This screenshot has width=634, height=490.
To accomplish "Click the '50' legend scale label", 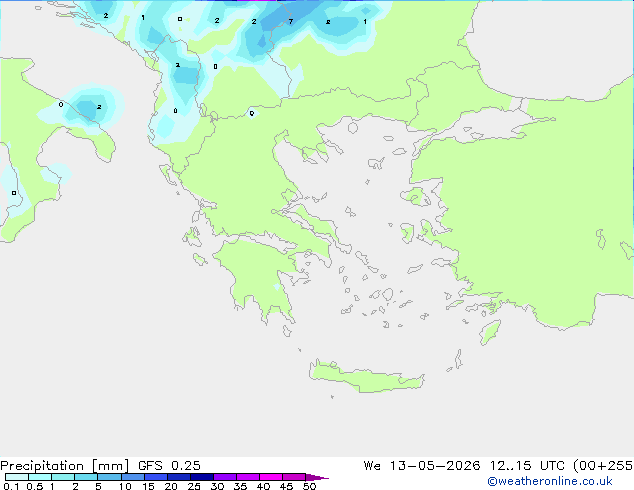I will (309, 486).
